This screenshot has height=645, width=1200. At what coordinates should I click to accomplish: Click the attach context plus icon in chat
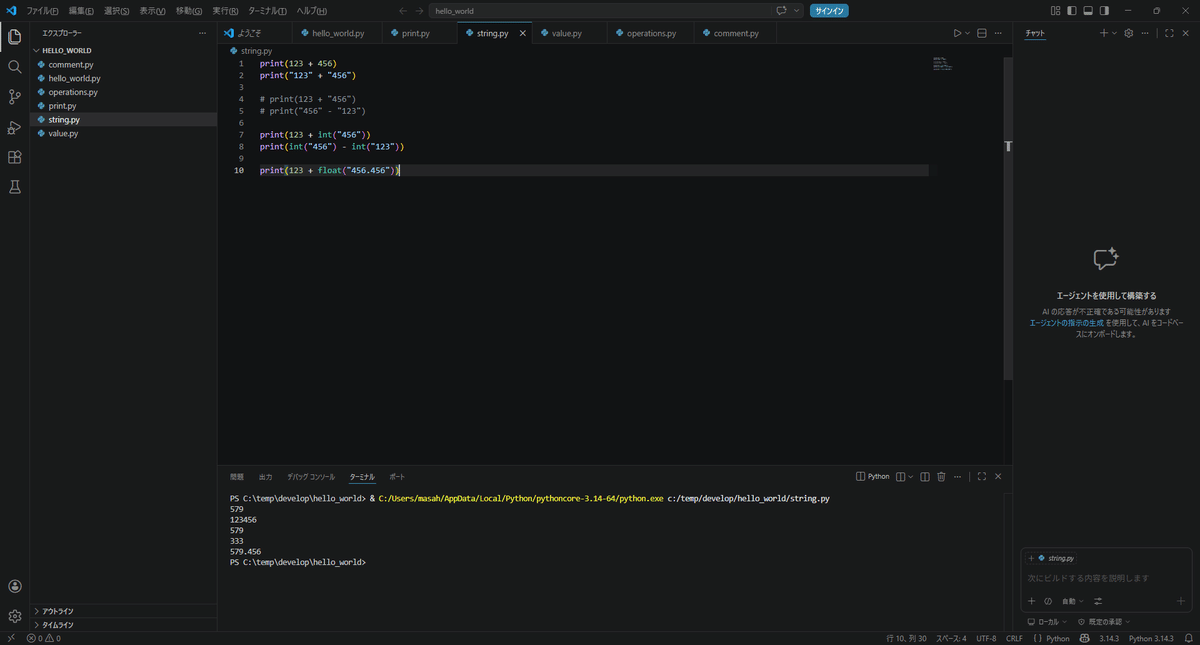pyautogui.click(x=1032, y=601)
